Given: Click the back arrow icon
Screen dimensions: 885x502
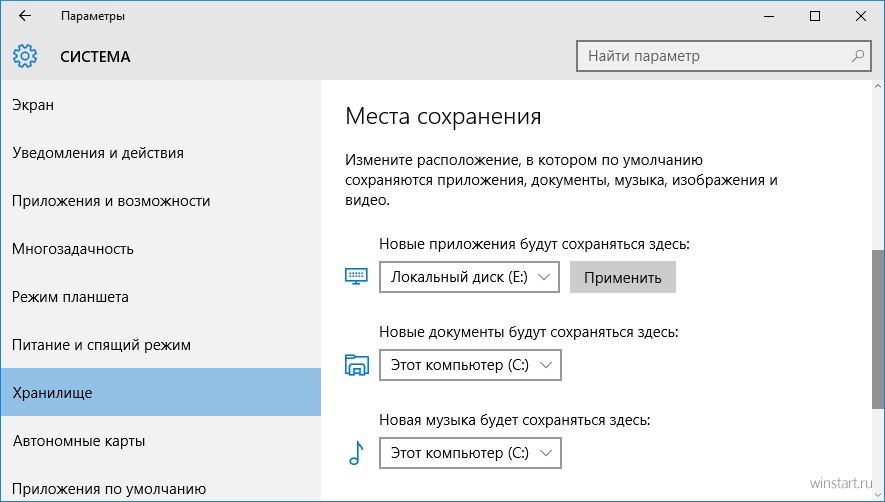Looking at the screenshot, I should [x=25, y=16].
